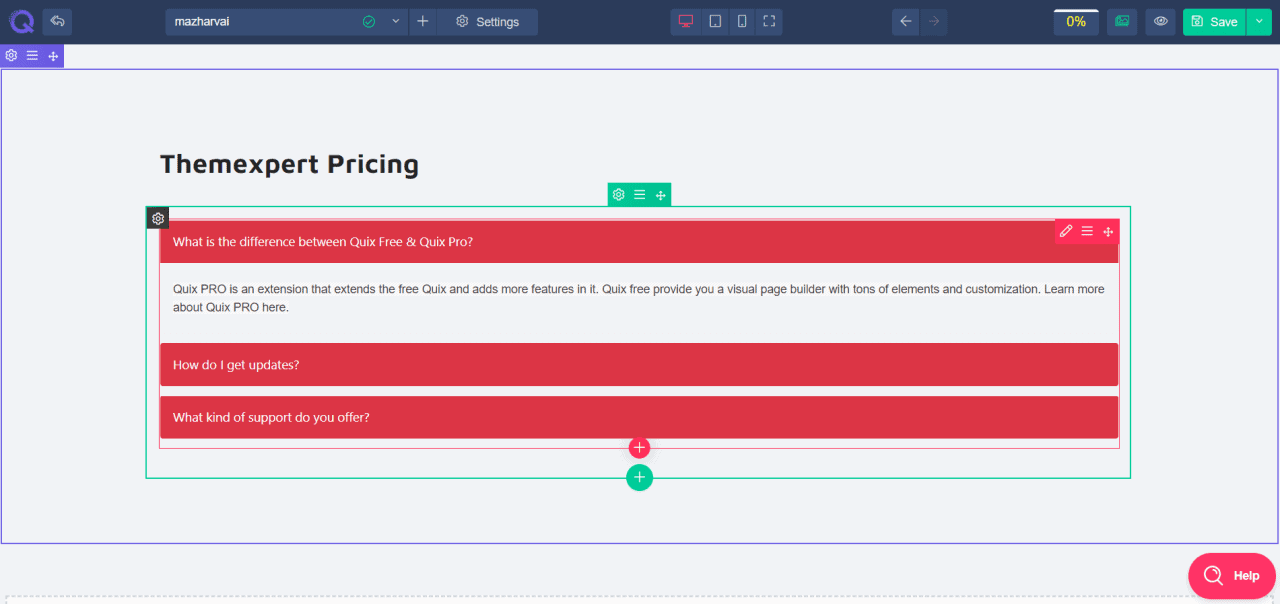1280x604 pixels.
Task: Undo the last change
Action: 906,21
